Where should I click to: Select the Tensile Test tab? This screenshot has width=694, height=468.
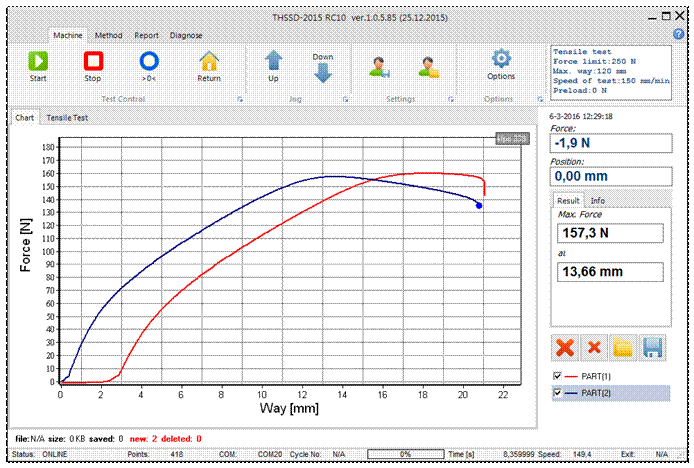coord(67,118)
